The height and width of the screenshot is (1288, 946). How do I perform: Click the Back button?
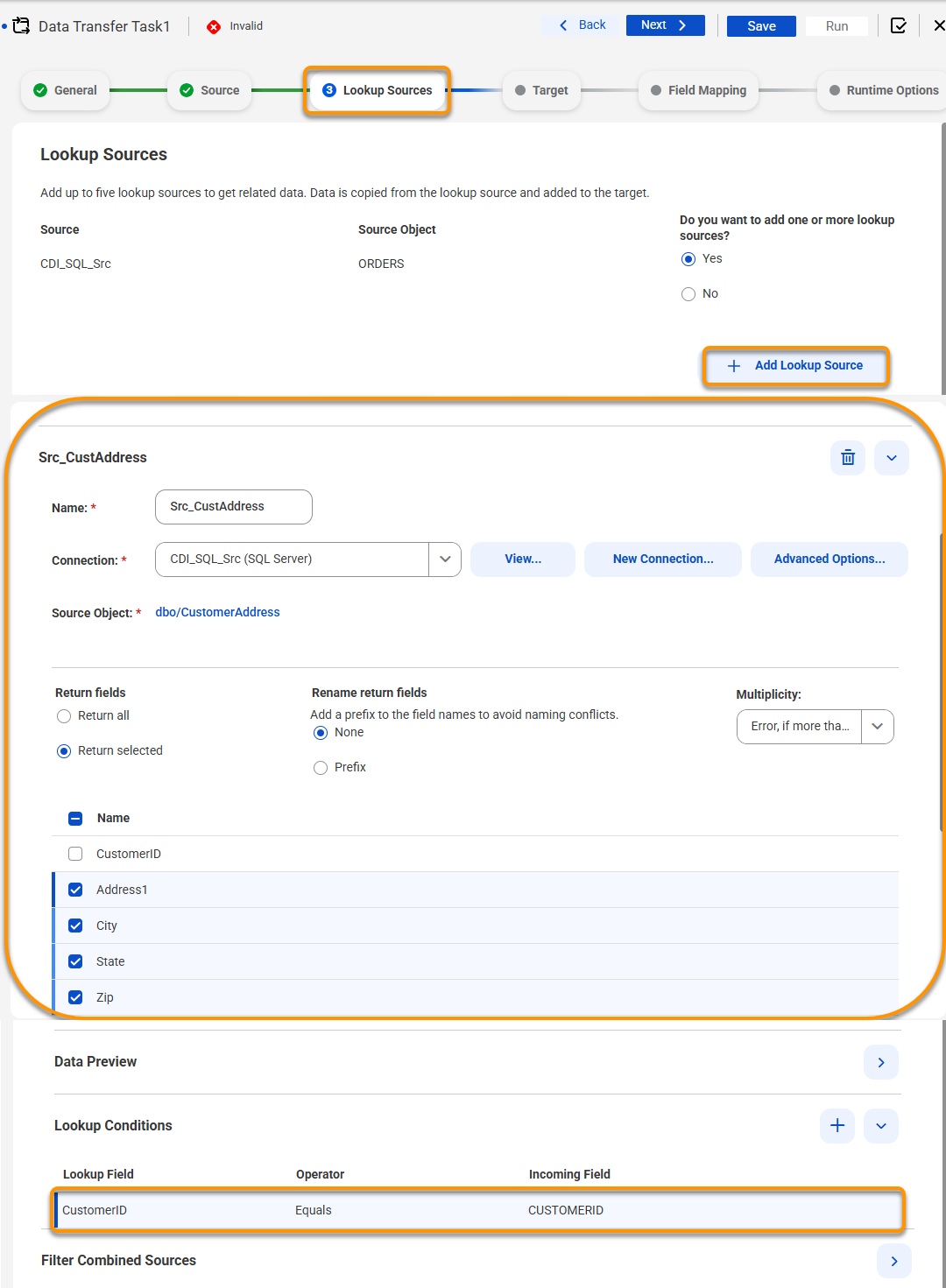[582, 25]
